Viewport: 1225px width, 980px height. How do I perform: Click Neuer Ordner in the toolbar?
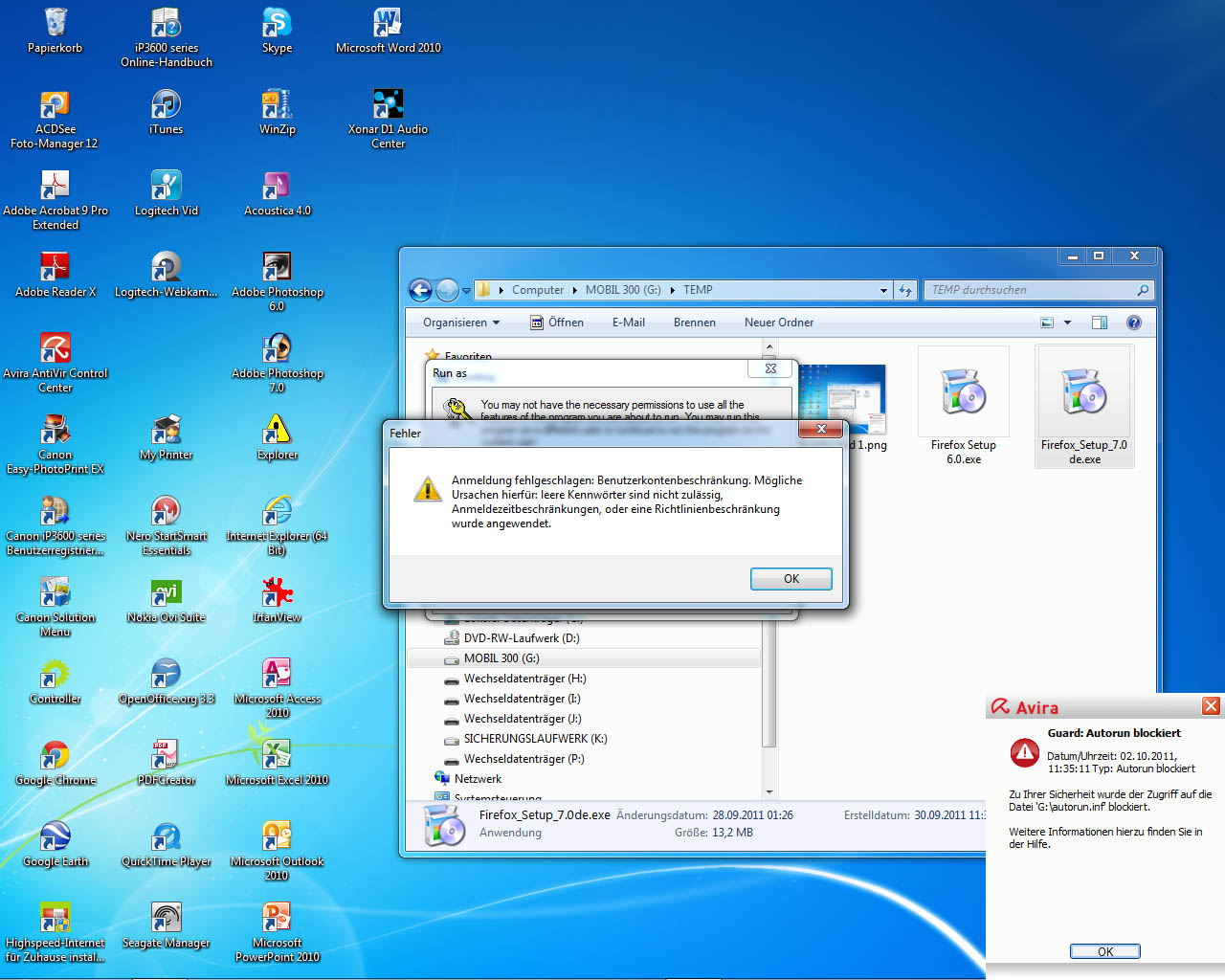click(779, 323)
